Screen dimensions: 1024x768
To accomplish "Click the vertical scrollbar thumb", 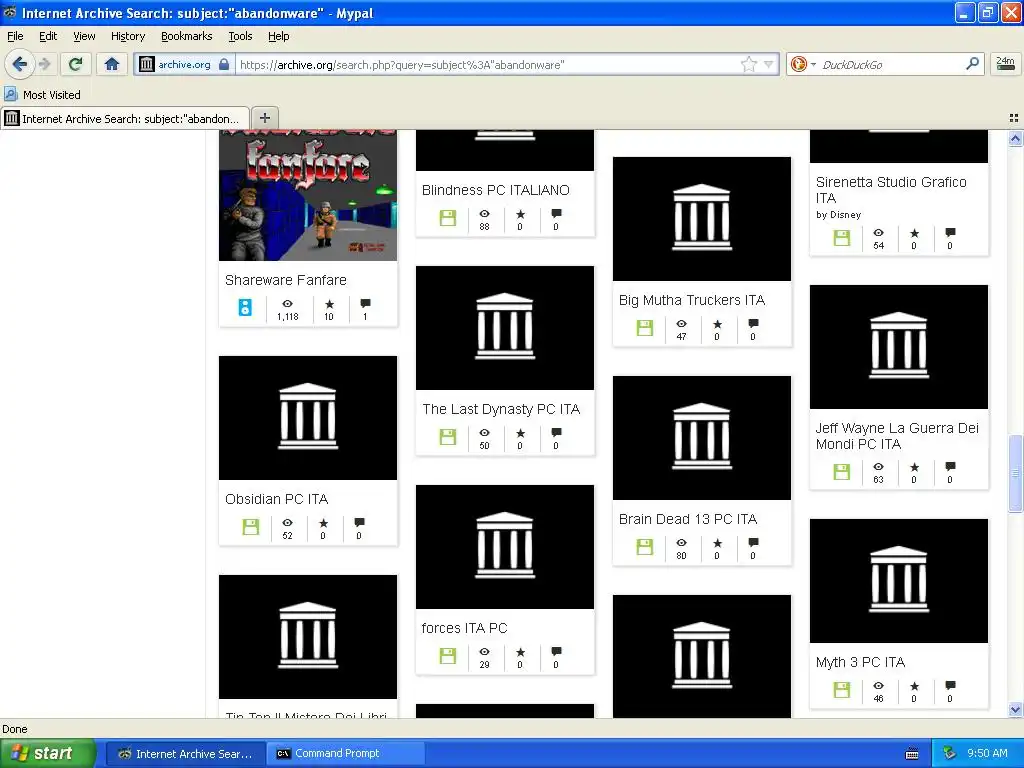I will pyautogui.click(x=1015, y=473).
